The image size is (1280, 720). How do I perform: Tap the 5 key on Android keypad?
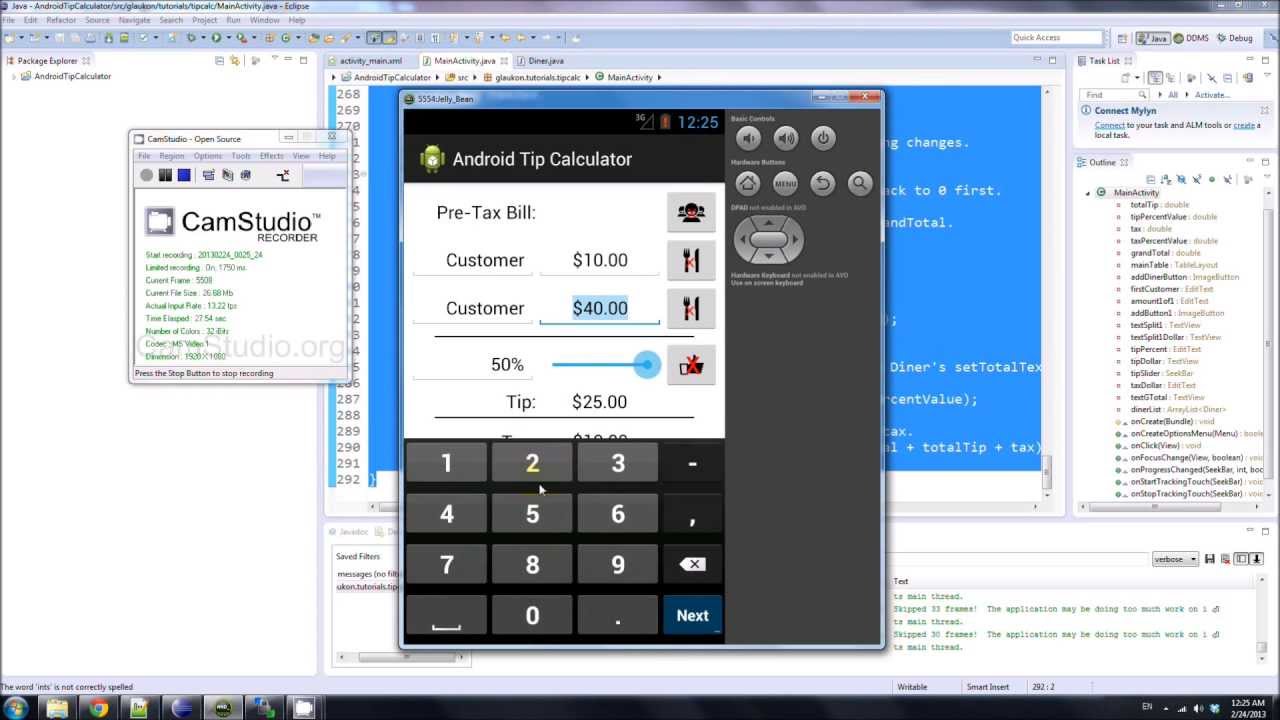pyautogui.click(x=532, y=514)
